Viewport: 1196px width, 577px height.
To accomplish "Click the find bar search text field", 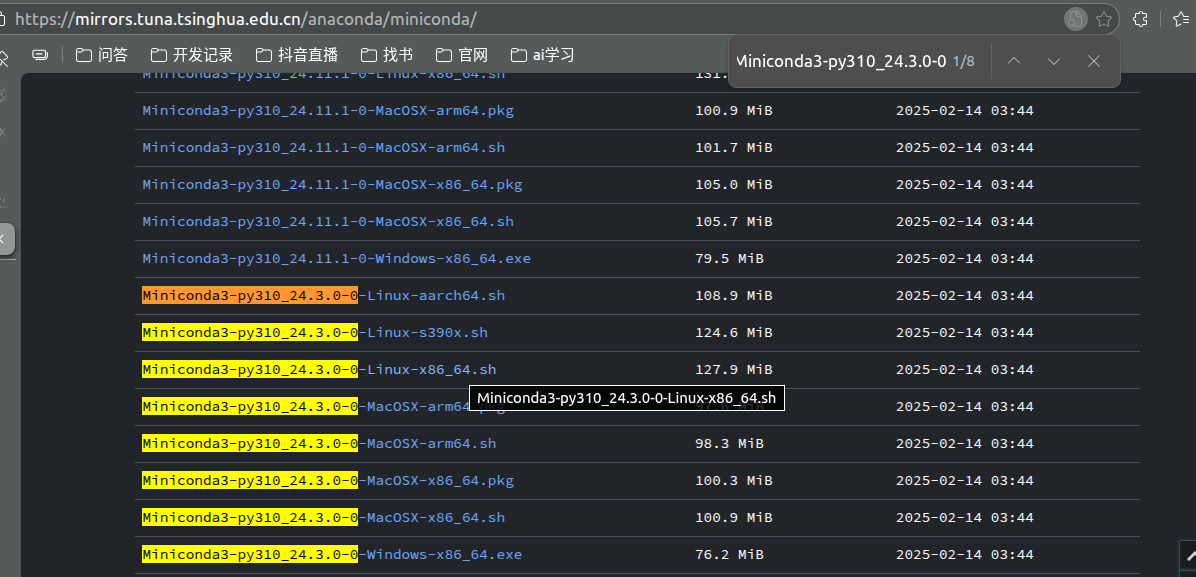I will tap(841, 61).
